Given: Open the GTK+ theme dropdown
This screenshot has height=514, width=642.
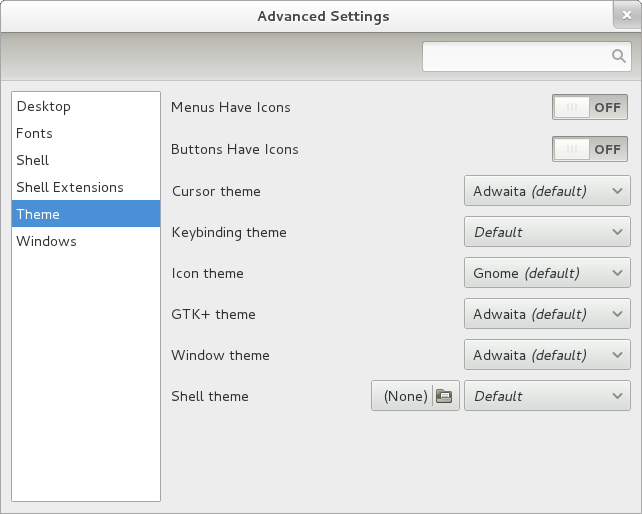Looking at the screenshot, I should pos(547,314).
